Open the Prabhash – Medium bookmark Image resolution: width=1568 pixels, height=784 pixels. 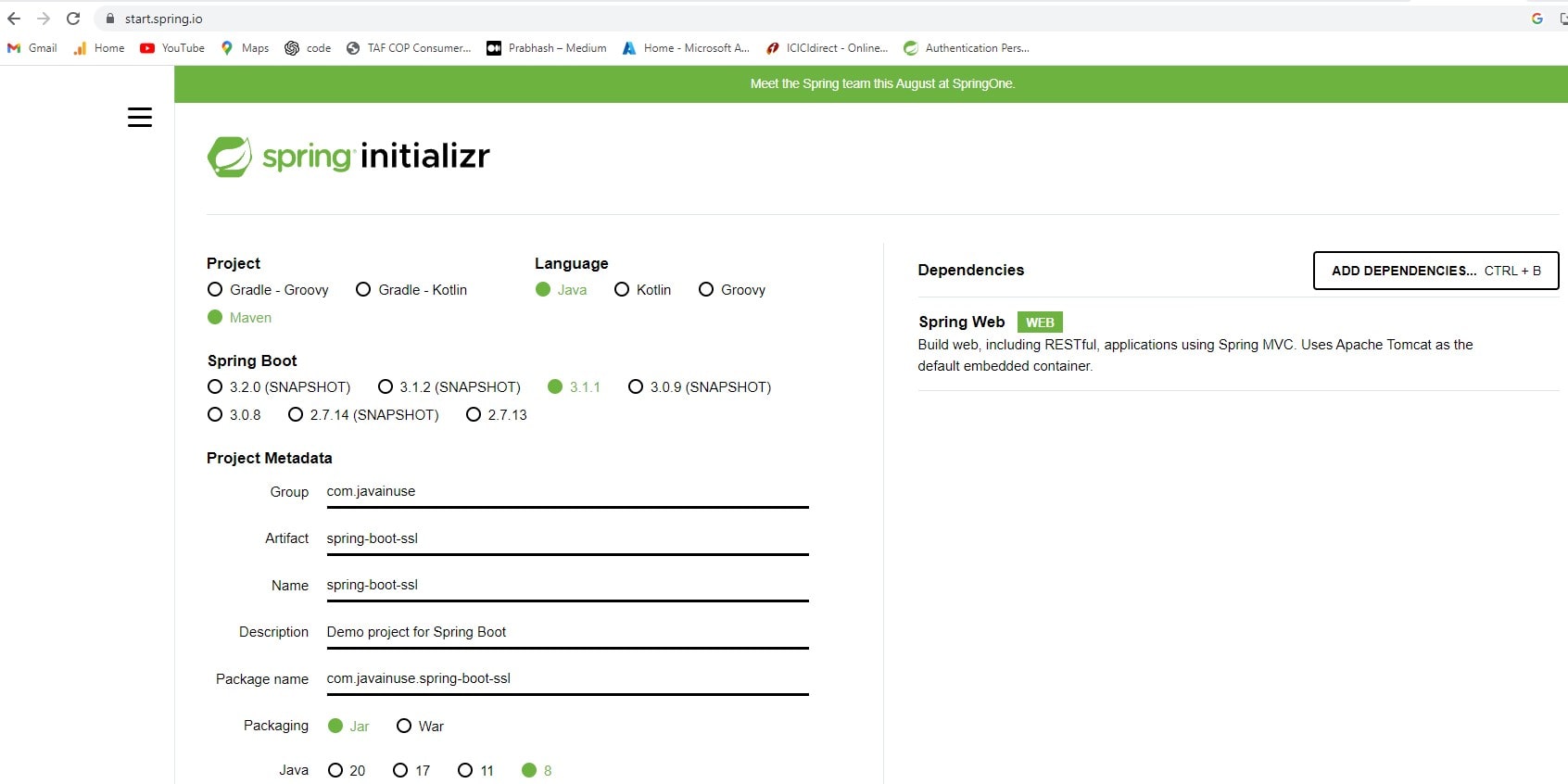[547, 48]
